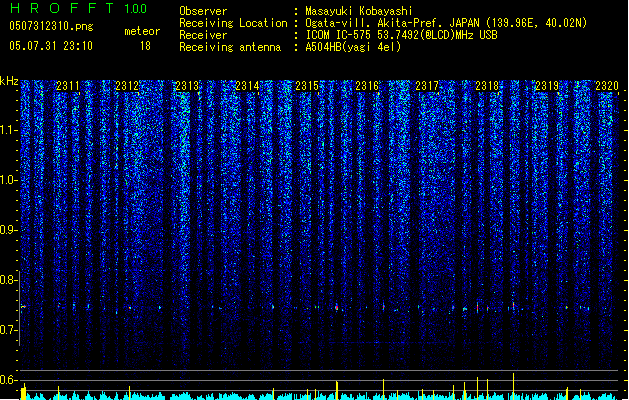Click location text Ogata-vill. Akita-Pref. JAPAN
Screen dimensions: 629x400
[x=393, y=23]
